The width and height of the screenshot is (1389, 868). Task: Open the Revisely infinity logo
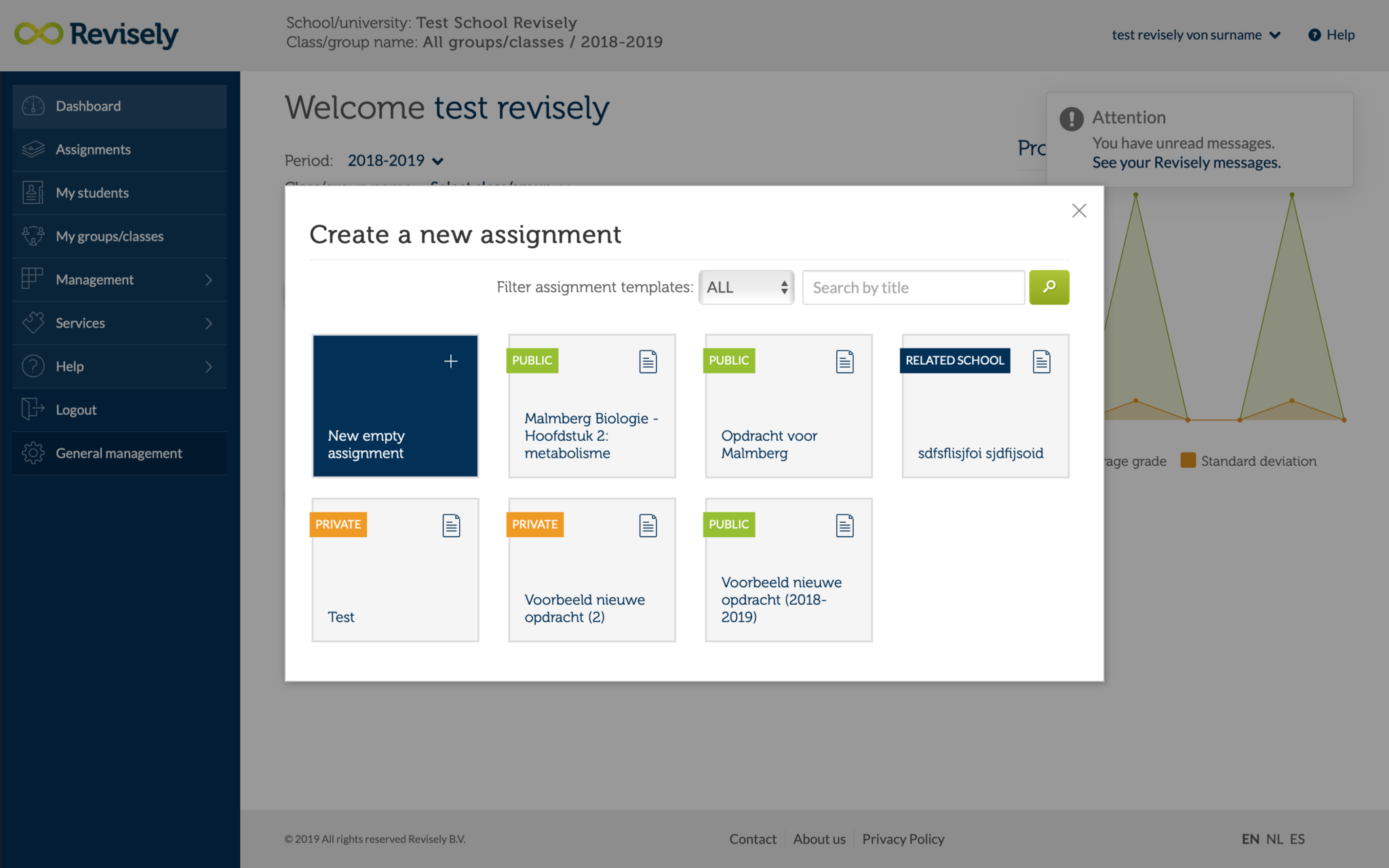pos(39,33)
